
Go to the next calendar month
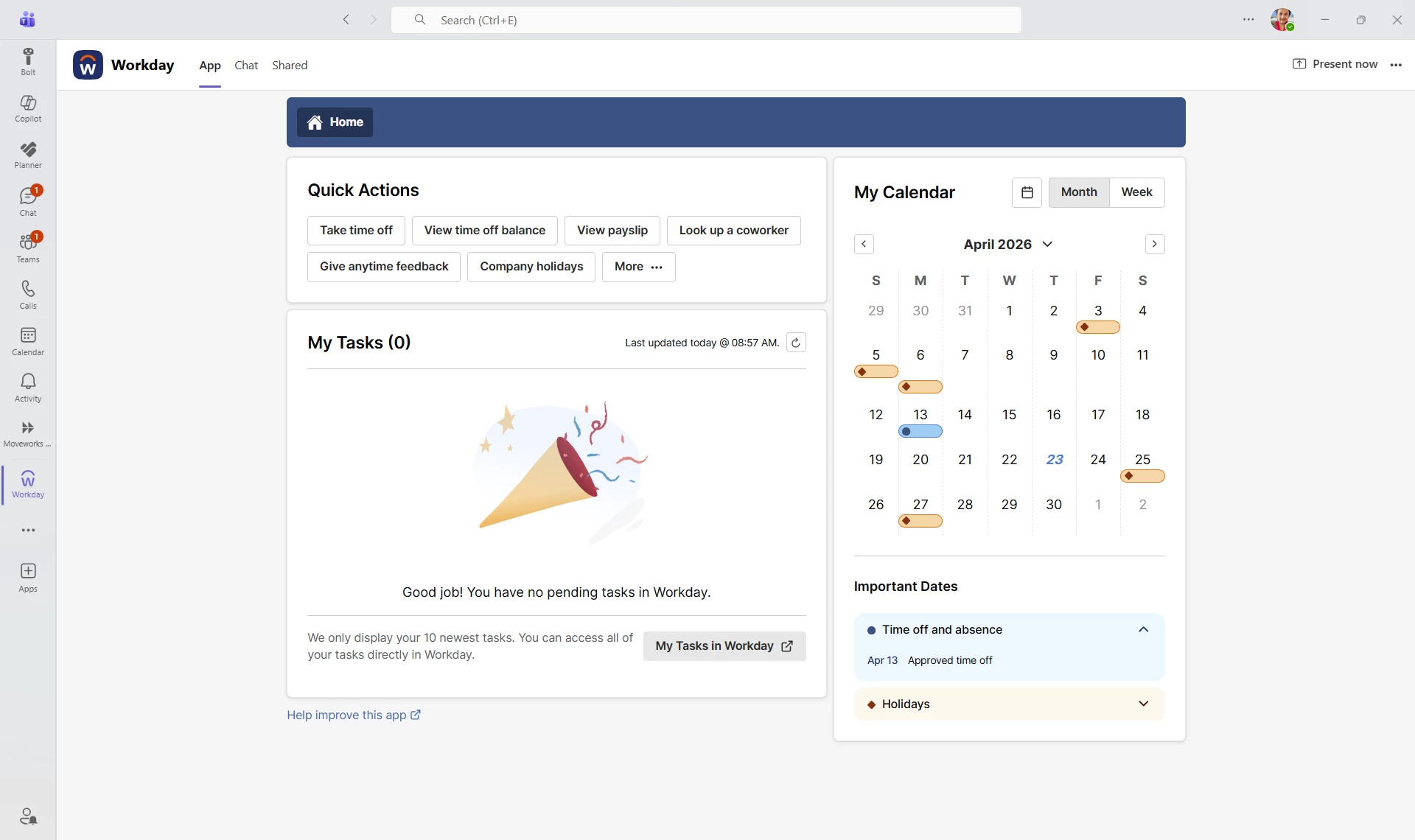coord(1155,244)
